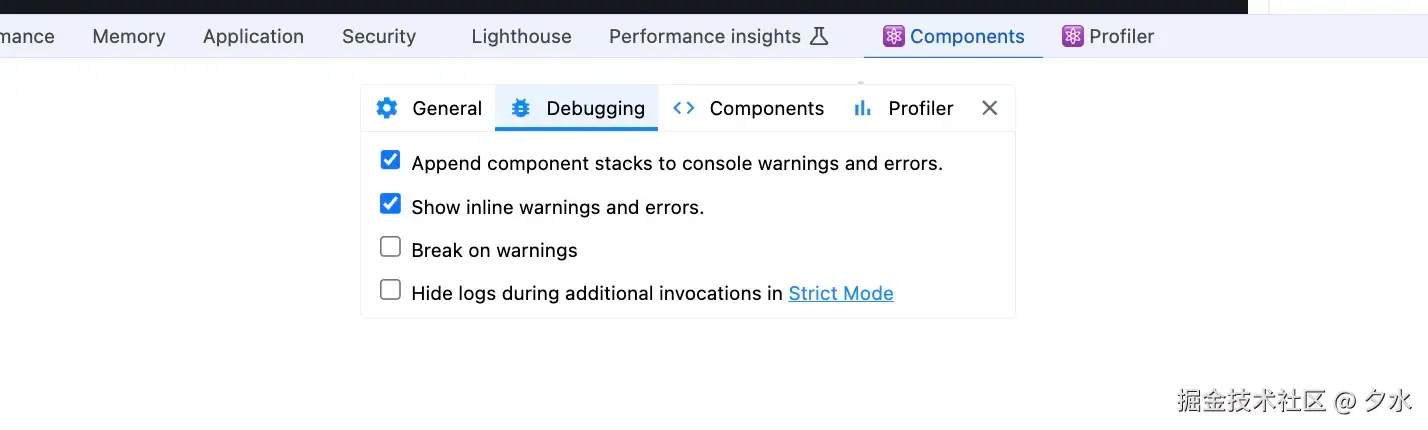Switch to the Memory devtools tab
This screenshot has height=430, width=1428.
(129, 36)
